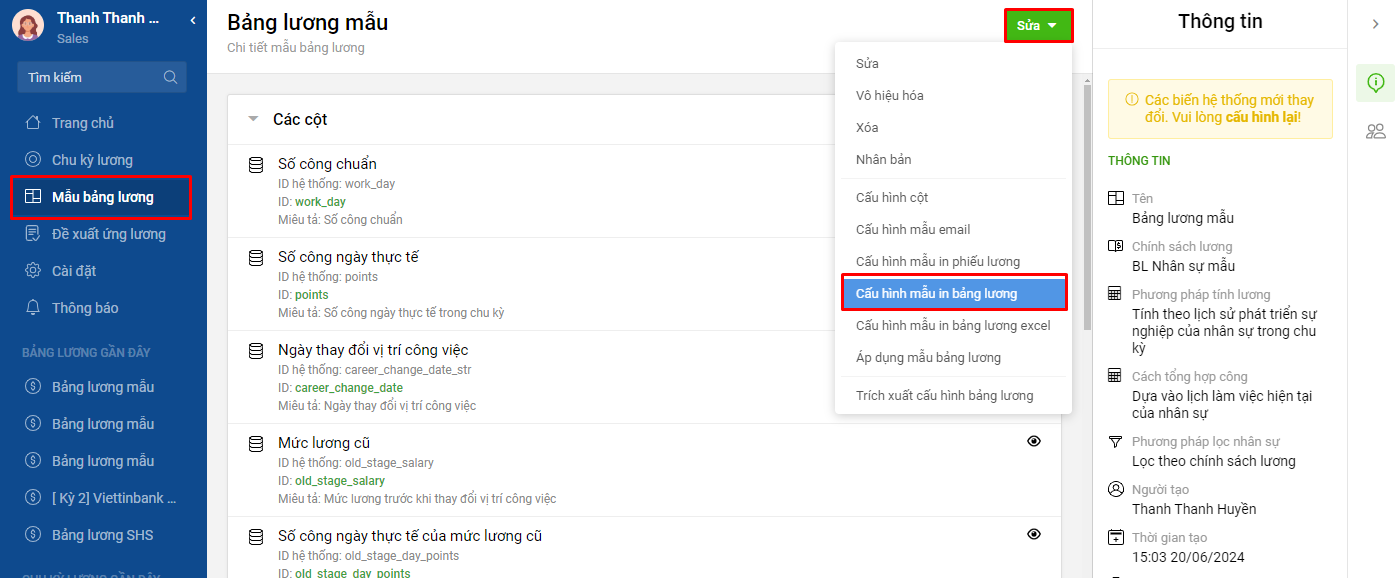Viewport: 1397px width, 578px height.
Task: Click the work_day ID value
Action: tap(320, 202)
